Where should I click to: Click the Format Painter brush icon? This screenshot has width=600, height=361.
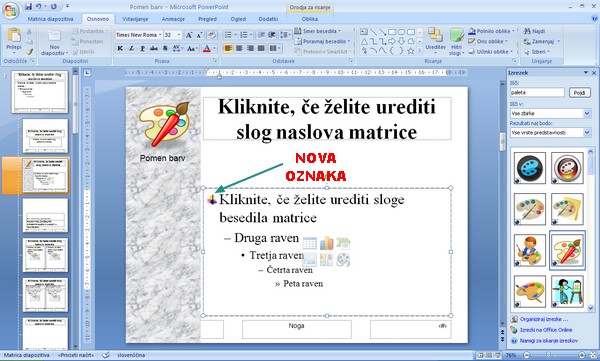pyautogui.click(x=29, y=52)
